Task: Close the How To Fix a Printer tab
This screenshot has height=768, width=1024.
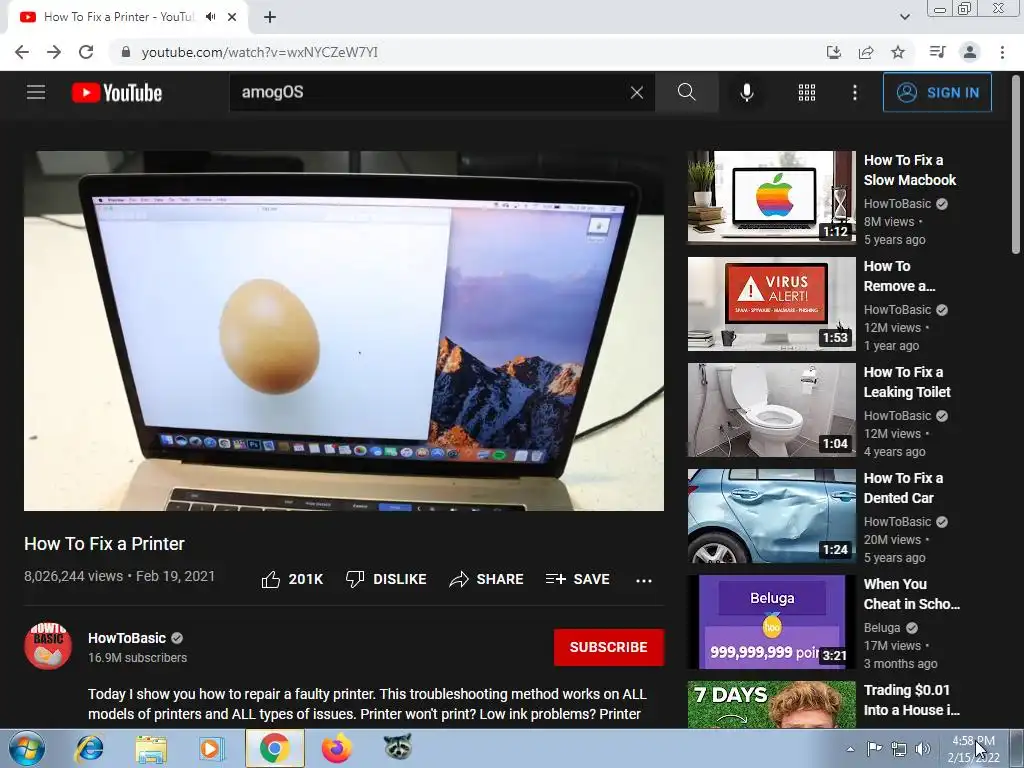Action: click(232, 17)
